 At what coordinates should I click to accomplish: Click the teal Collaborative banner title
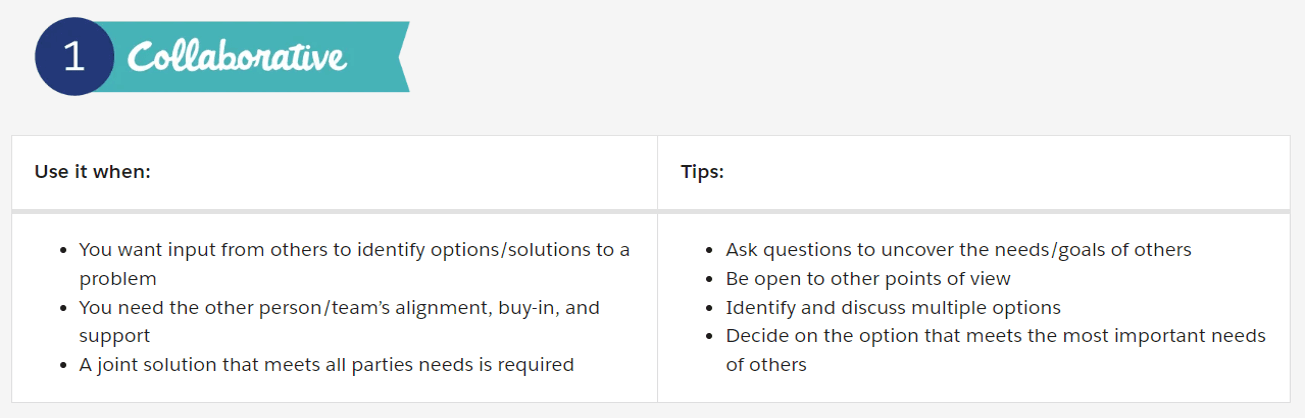click(x=237, y=57)
